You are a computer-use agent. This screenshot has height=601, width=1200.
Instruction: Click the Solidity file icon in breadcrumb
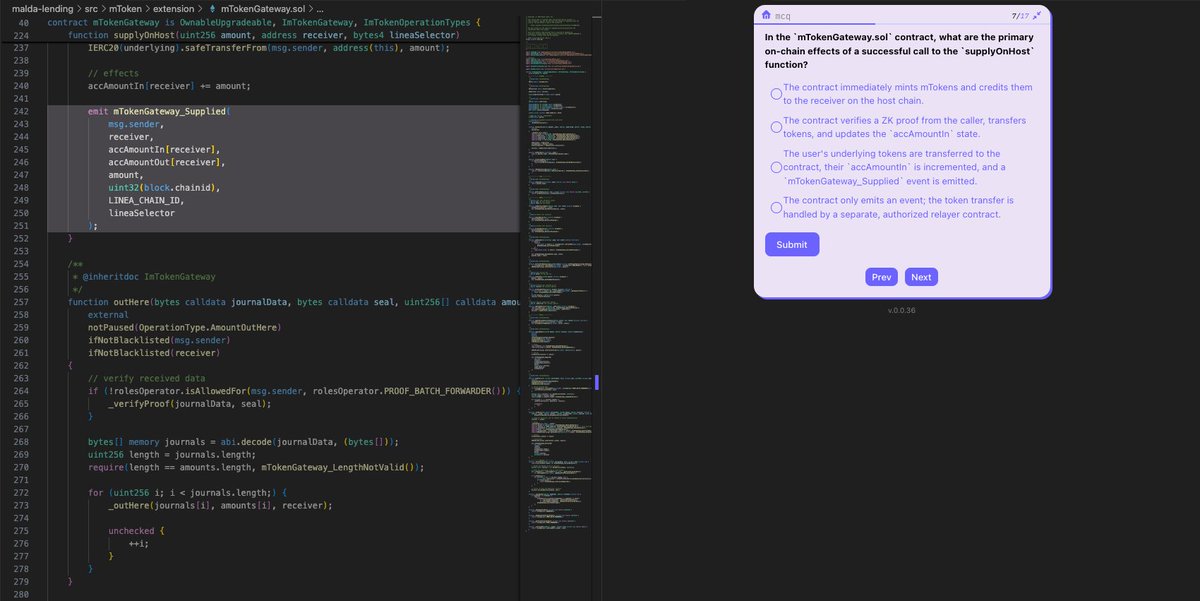[212, 8]
